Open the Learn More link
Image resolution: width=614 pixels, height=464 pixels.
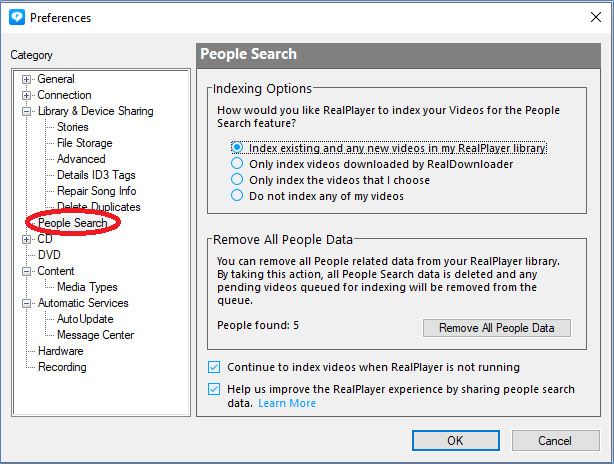pos(287,403)
